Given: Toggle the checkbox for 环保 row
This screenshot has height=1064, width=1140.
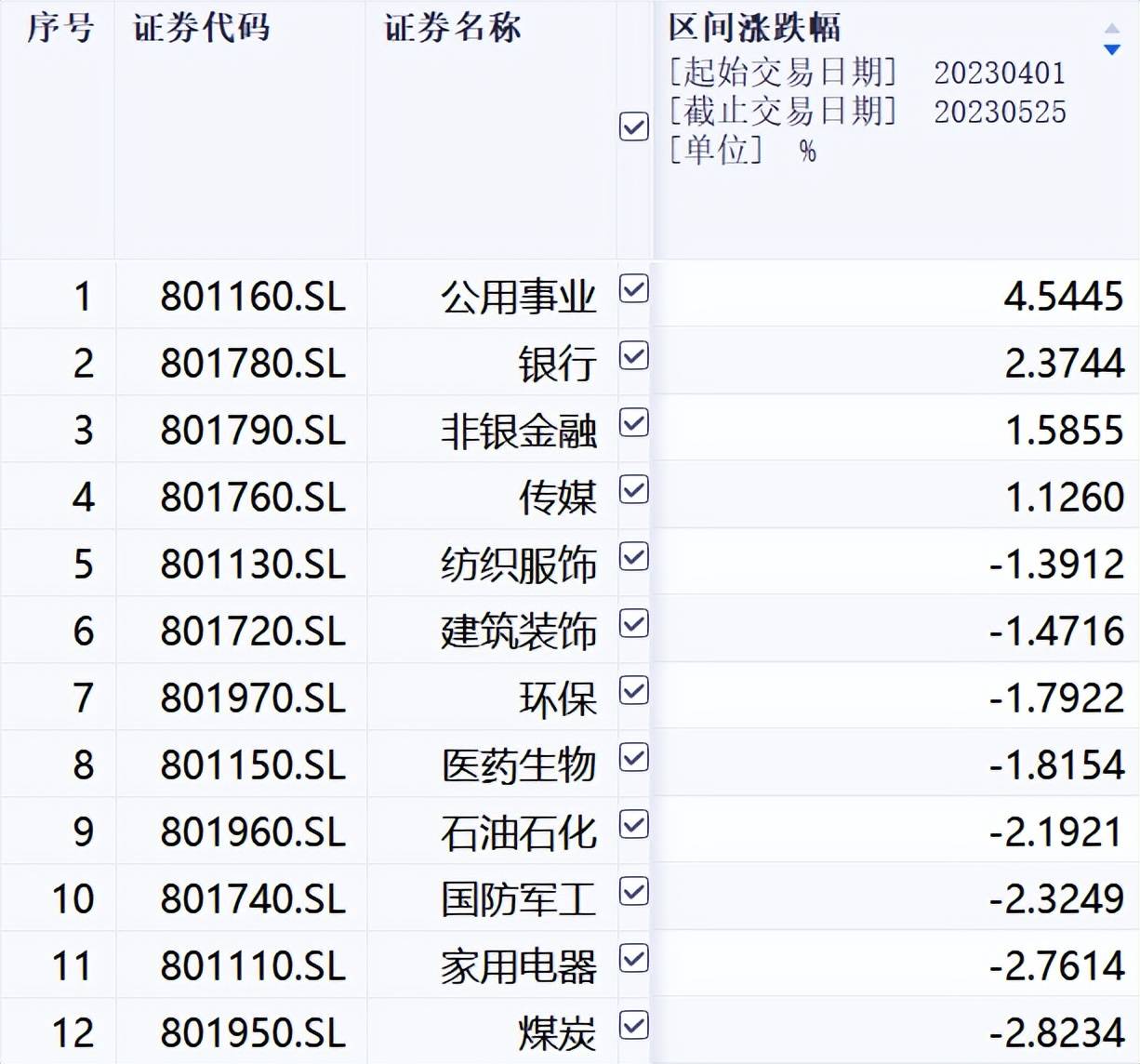Looking at the screenshot, I should coord(634,691).
